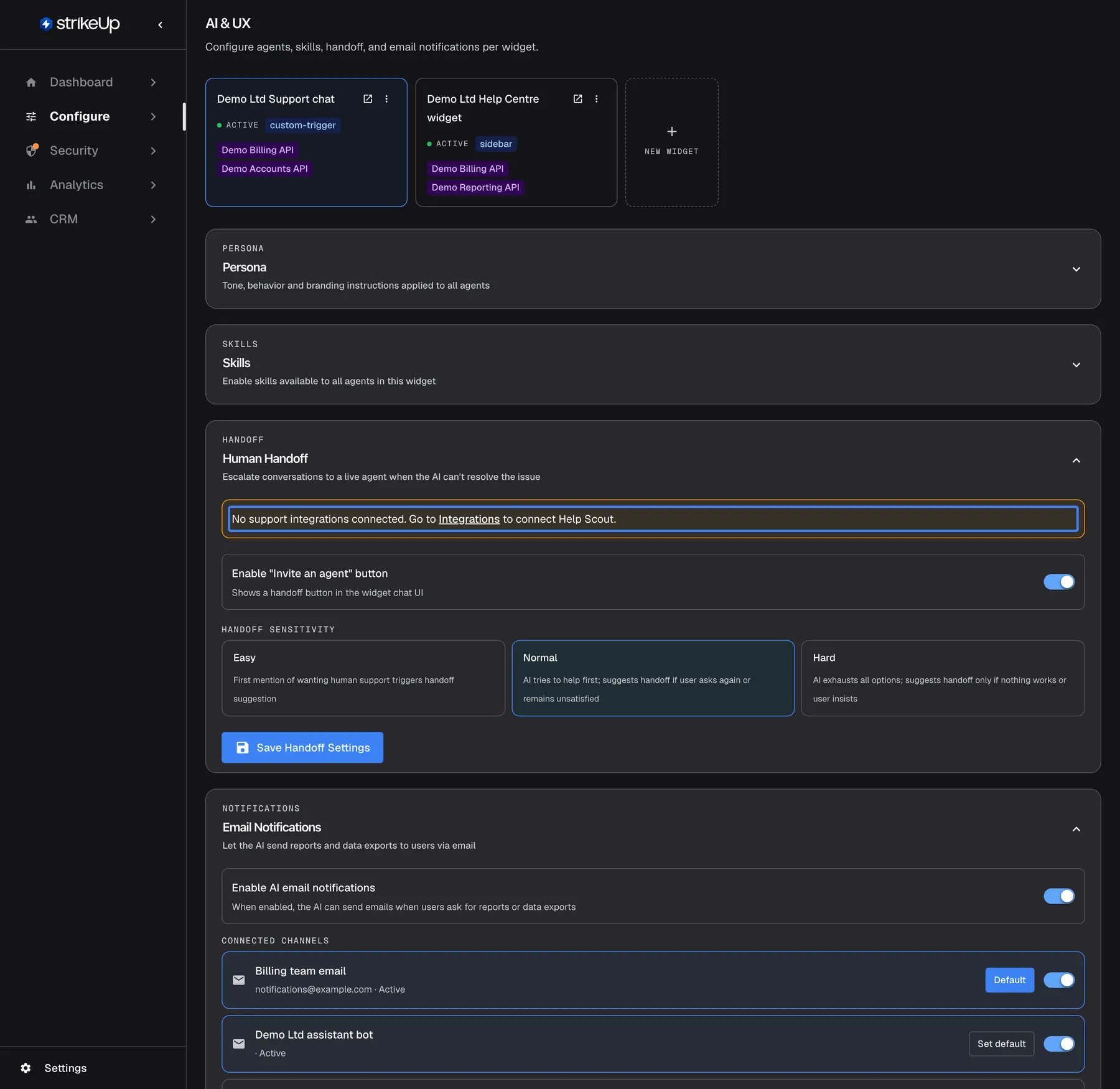
Task: Click the Analytics bar chart icon
Action: click(31, 185)
